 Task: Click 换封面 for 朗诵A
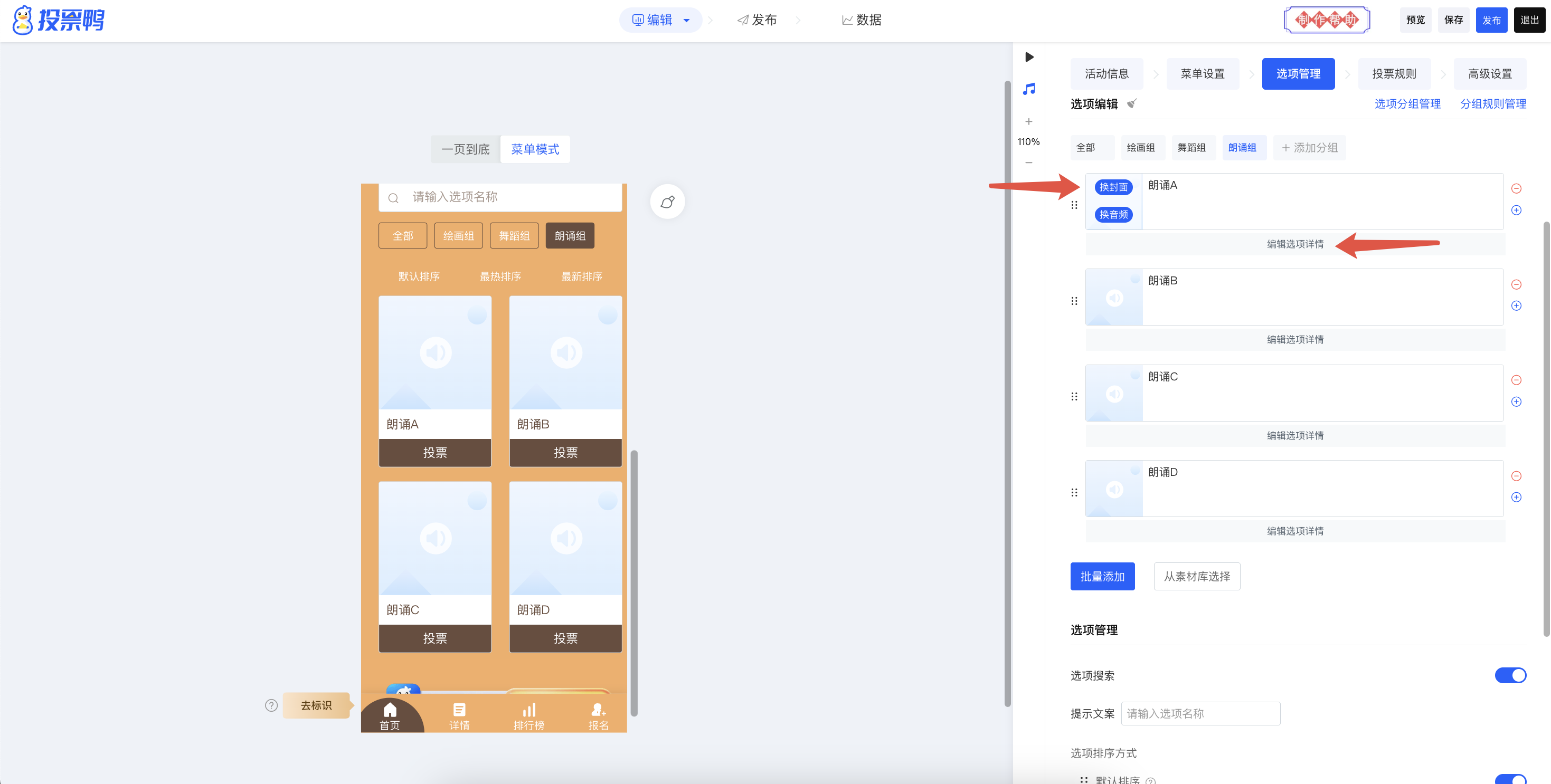tap(1113, 187)
